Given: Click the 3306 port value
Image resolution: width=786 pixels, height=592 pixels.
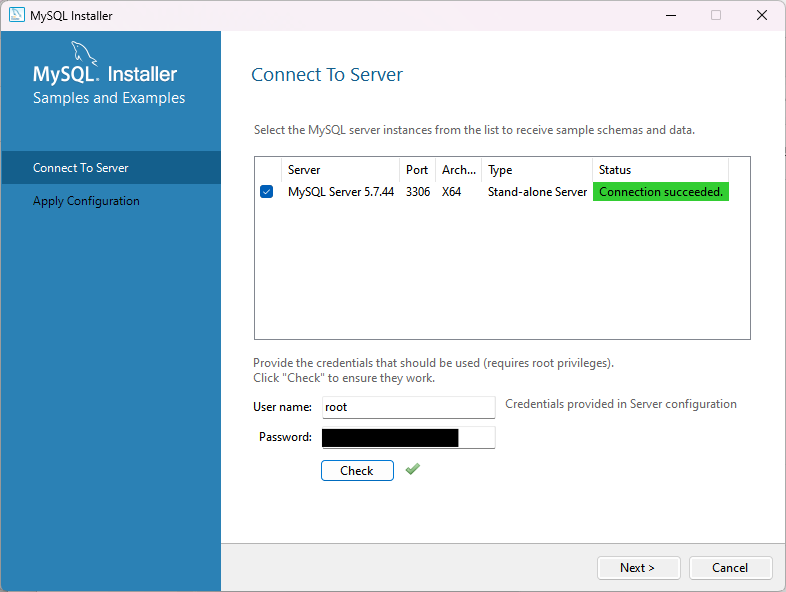Looking at the screenshot, I should click(x=418, y=192).
